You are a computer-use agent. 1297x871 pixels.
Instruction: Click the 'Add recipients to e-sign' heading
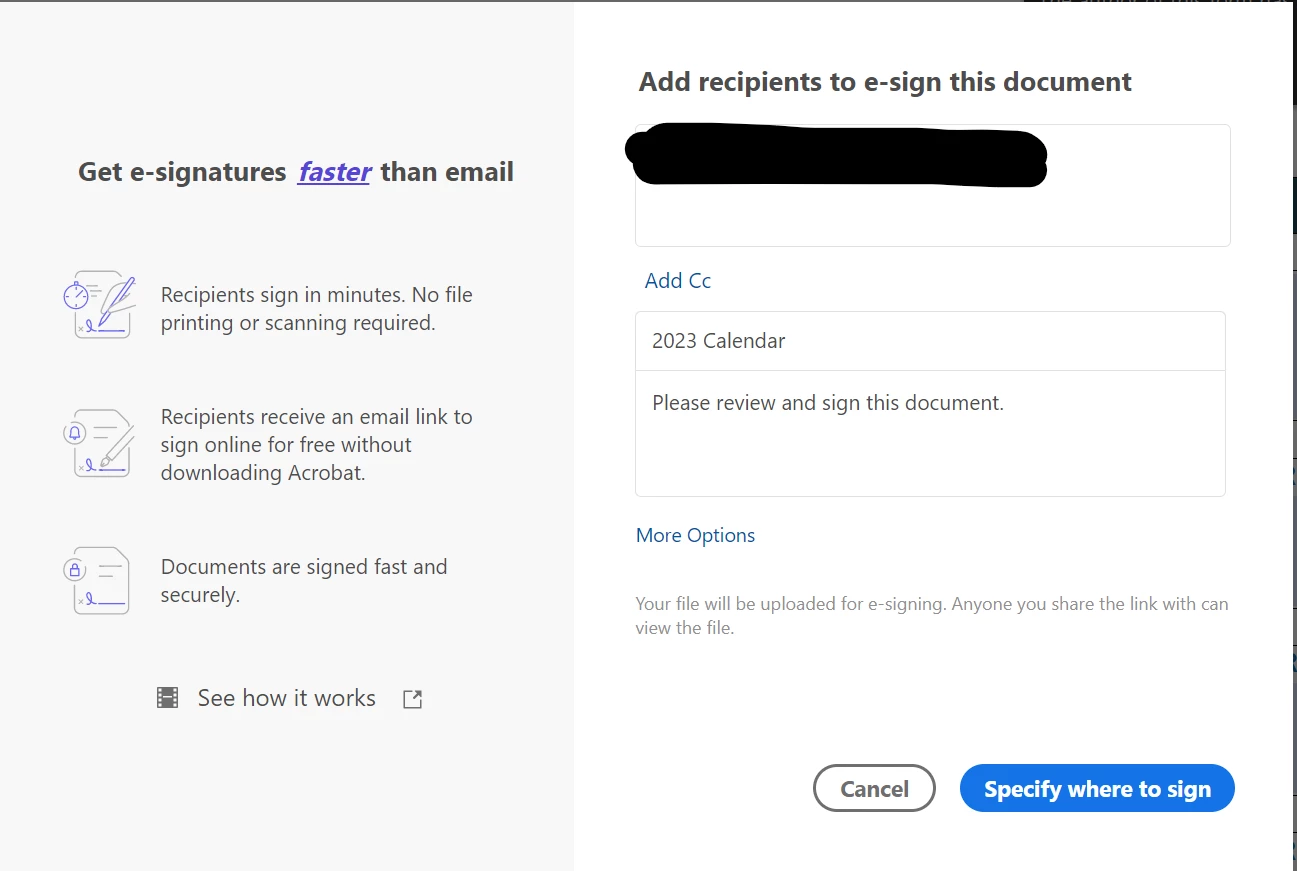pyautogui.click(x=885, y=82)
